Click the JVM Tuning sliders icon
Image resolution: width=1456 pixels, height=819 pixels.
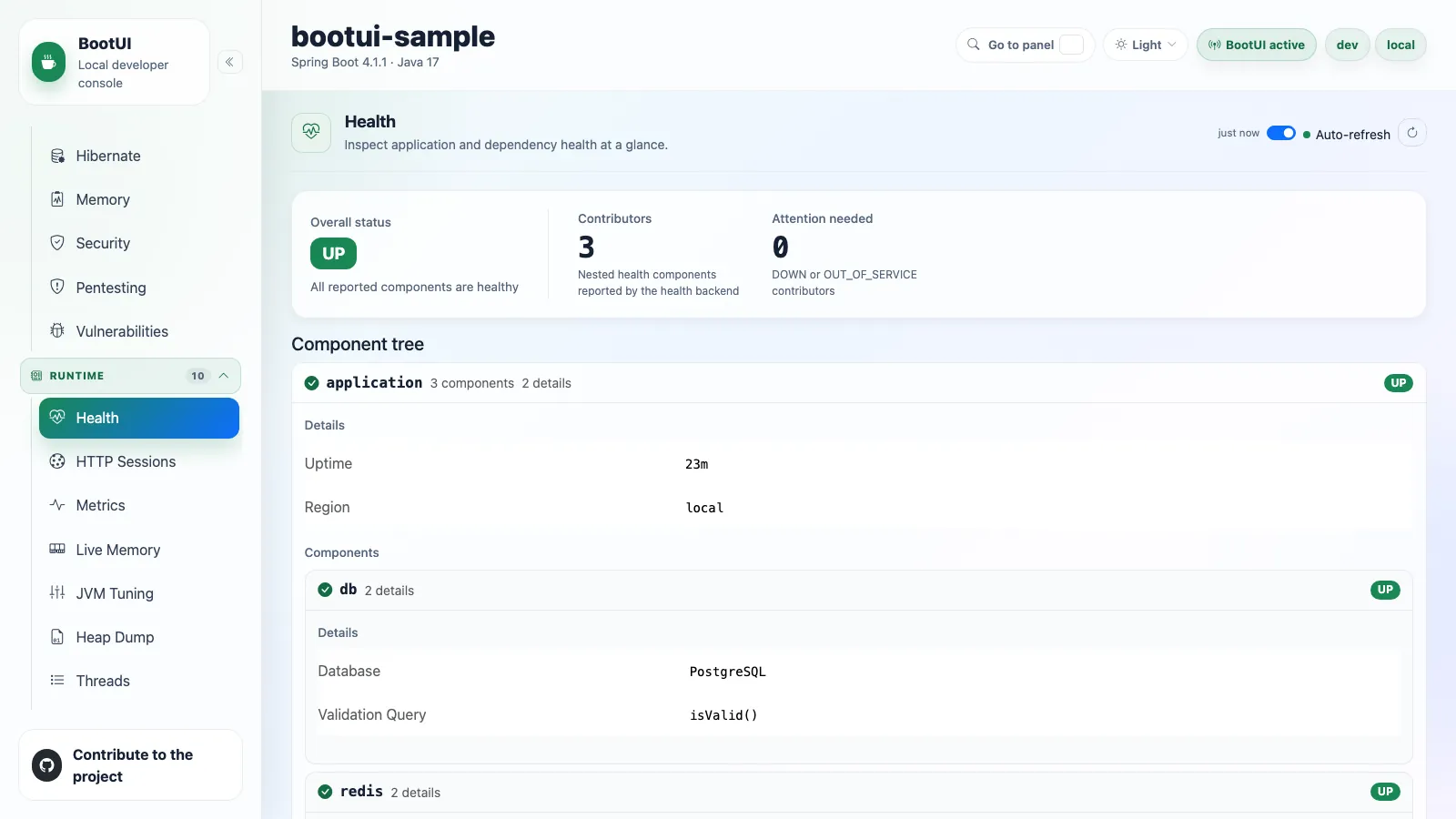[x=57, y=592]
